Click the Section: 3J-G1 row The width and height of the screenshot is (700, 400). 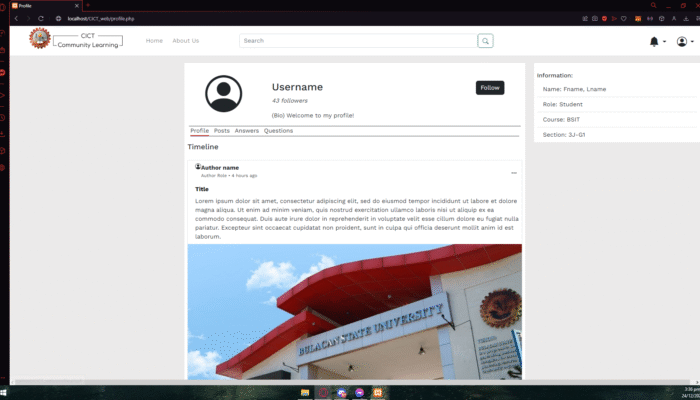618,135
